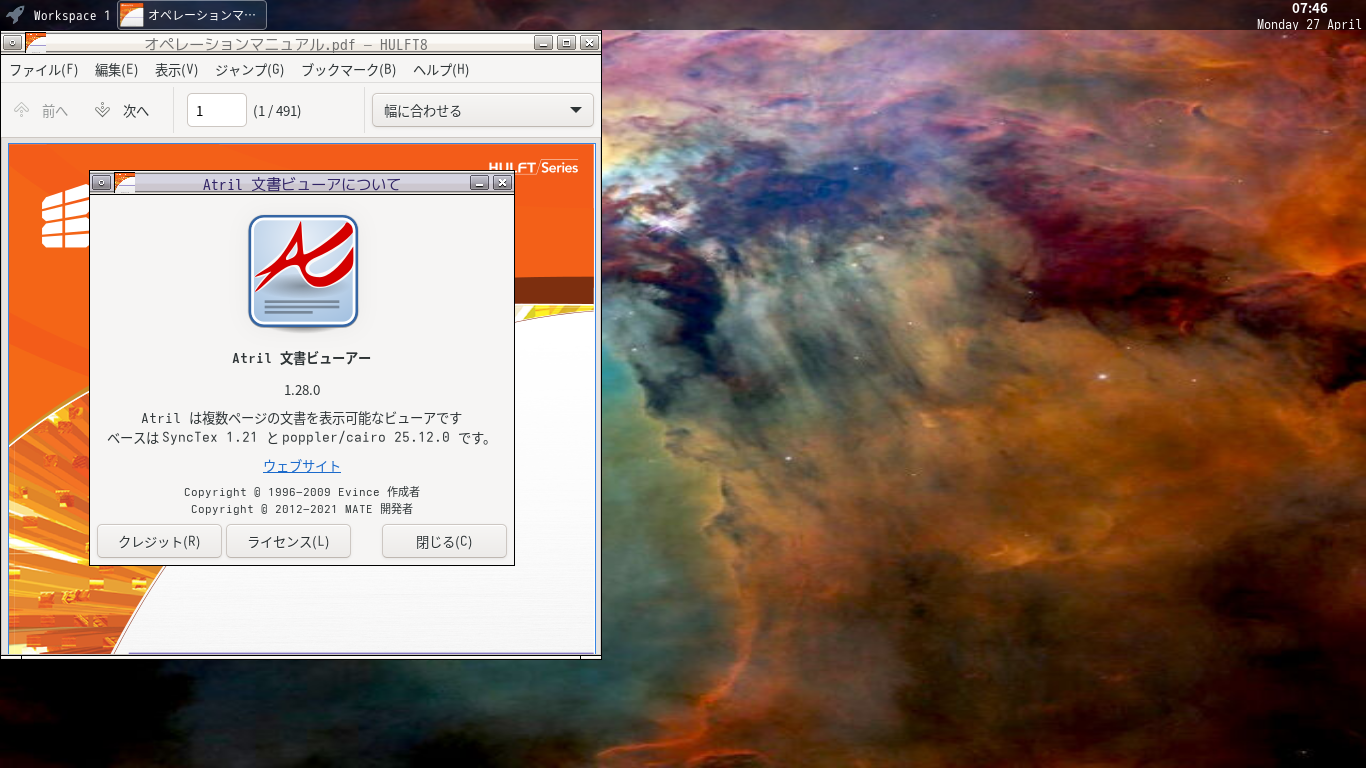
Task: Click the rocket launcher icon in panel
Action: tap(15, 15)
